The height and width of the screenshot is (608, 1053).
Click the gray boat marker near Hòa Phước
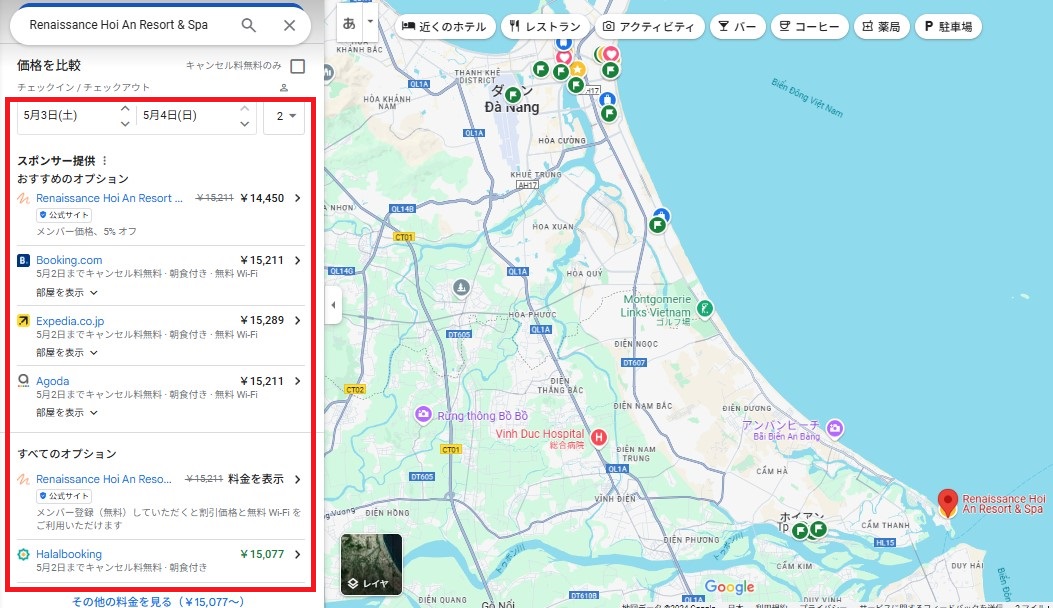pyautogui.click(x=461, y=288)
